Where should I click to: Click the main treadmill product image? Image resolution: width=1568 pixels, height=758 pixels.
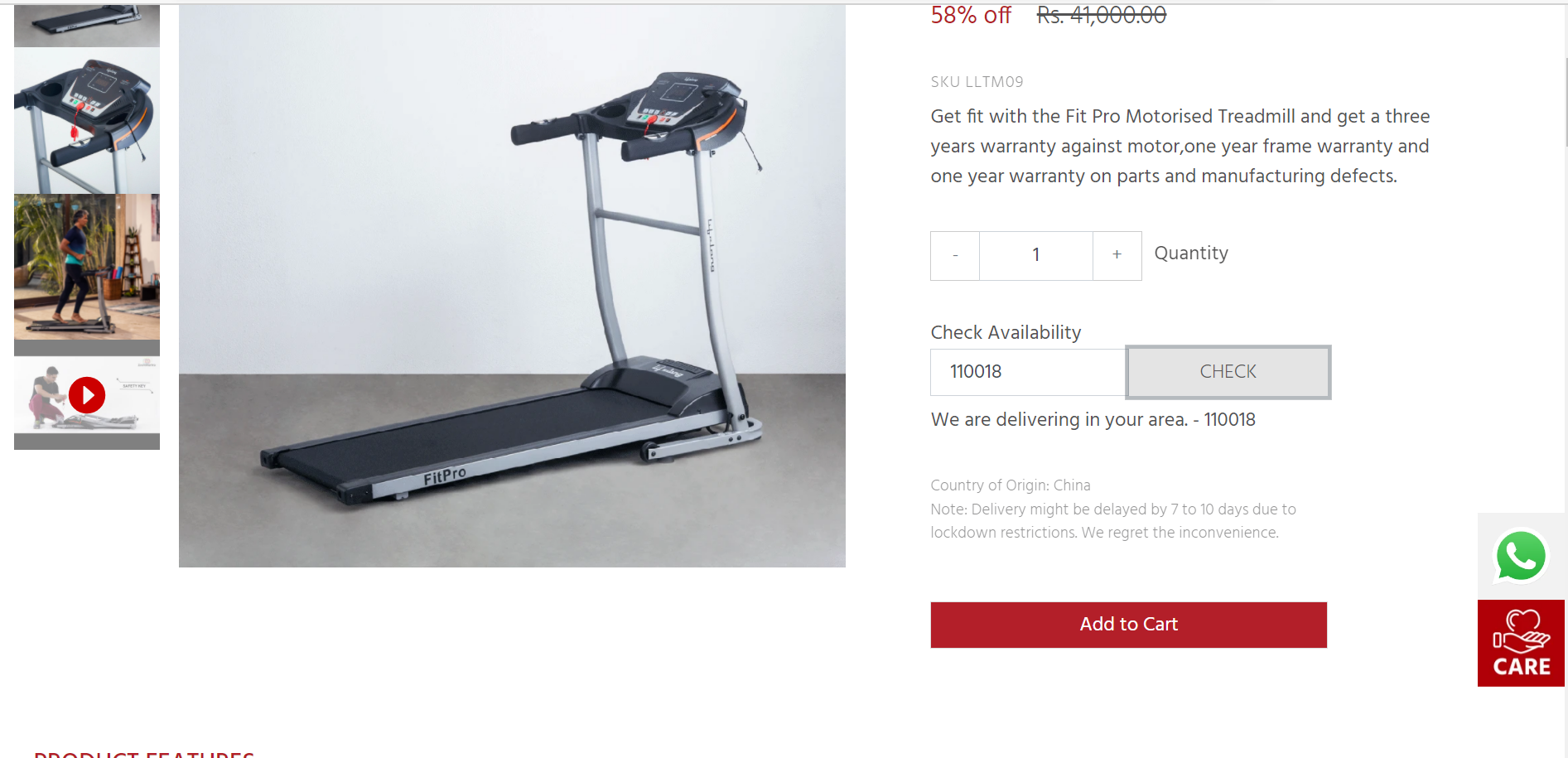pos(512,286)
